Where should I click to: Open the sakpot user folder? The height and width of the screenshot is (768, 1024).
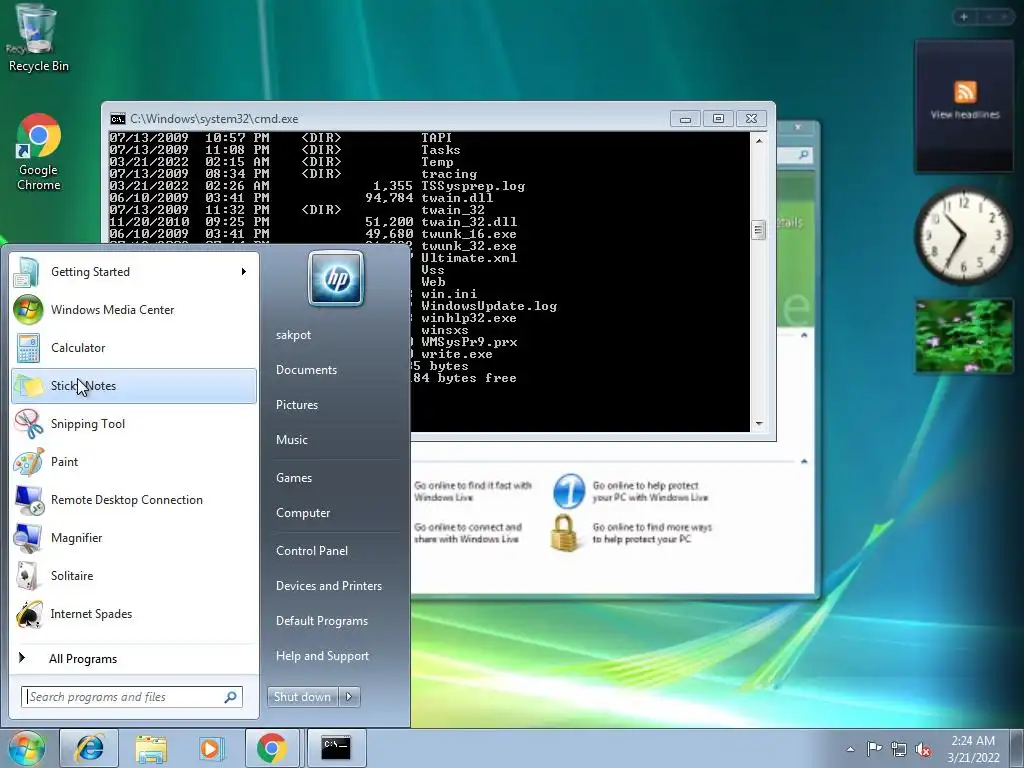[x=293, y=335]
